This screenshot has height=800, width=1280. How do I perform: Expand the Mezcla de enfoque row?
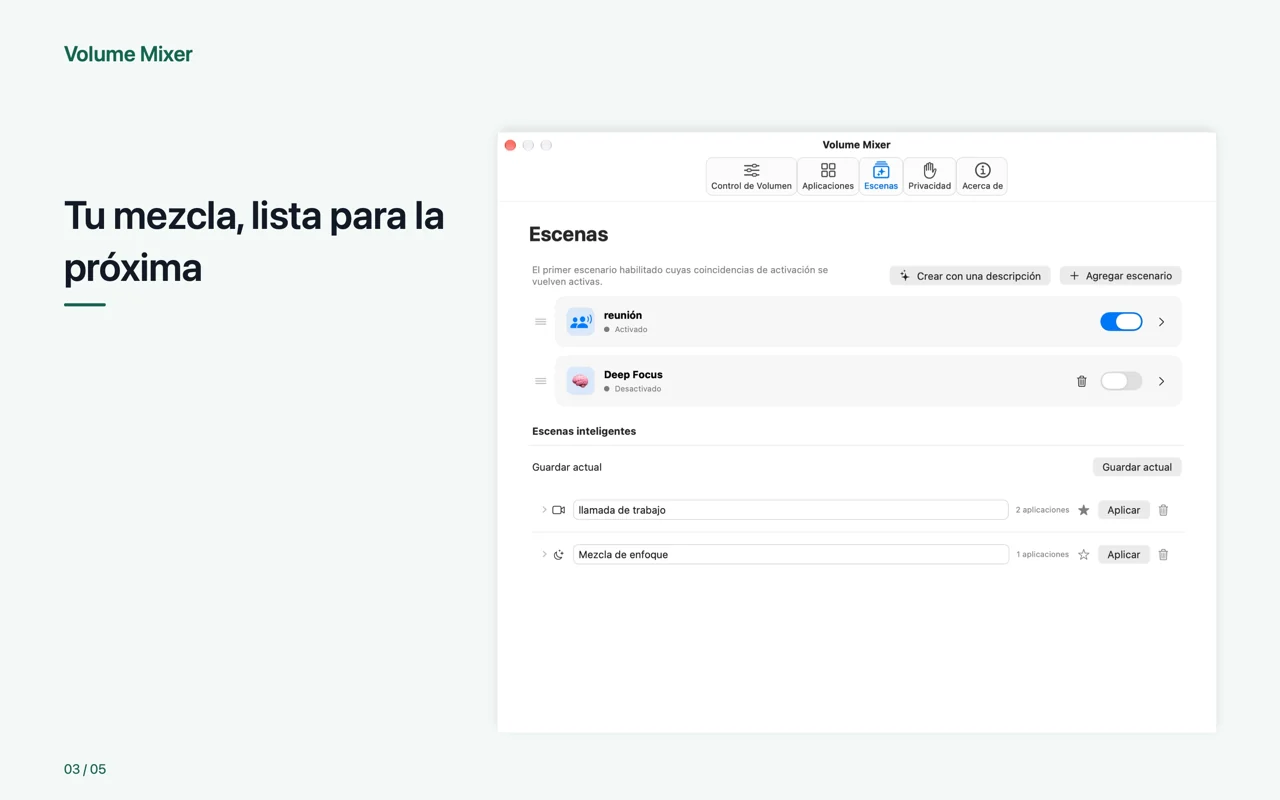point(544,555)
